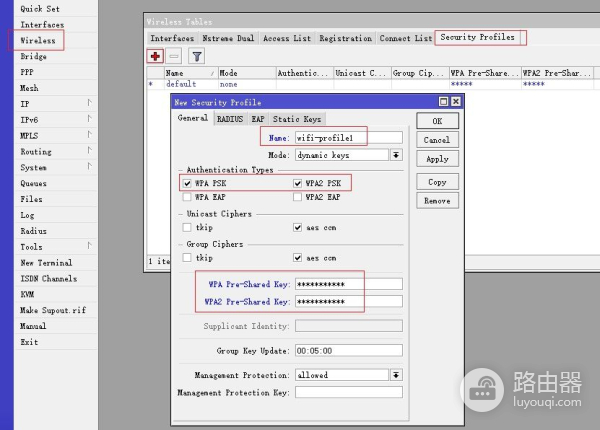Click the Apply button
600x430 pixels.
437,159
